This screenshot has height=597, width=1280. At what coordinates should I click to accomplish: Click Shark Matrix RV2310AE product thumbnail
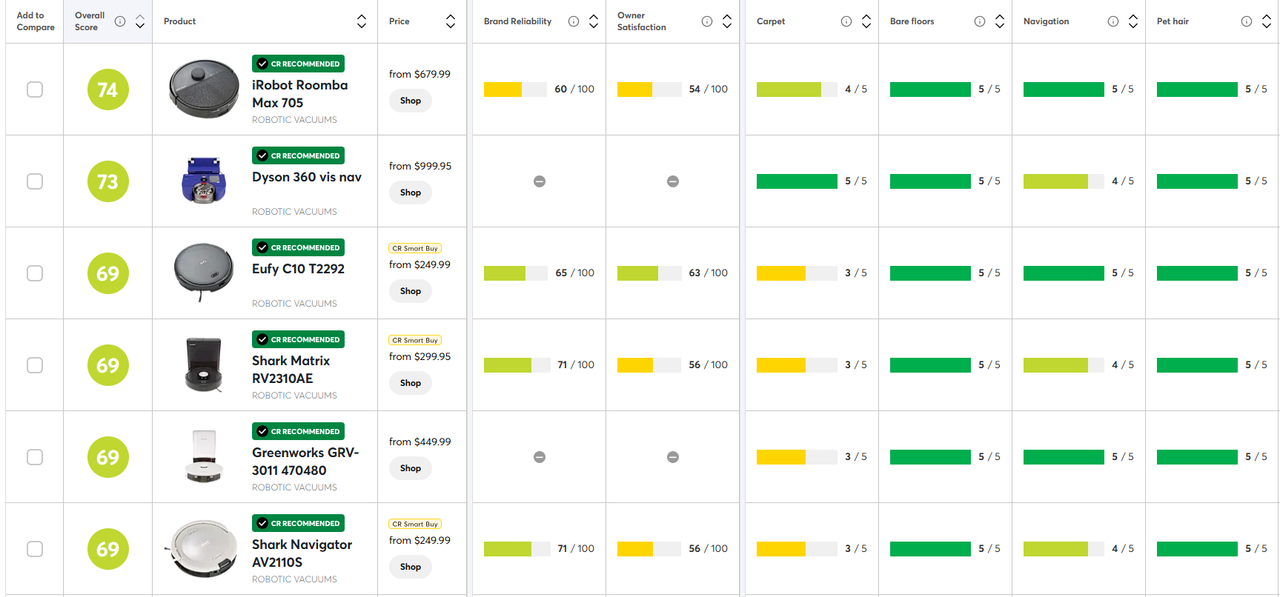coord(204,365)
